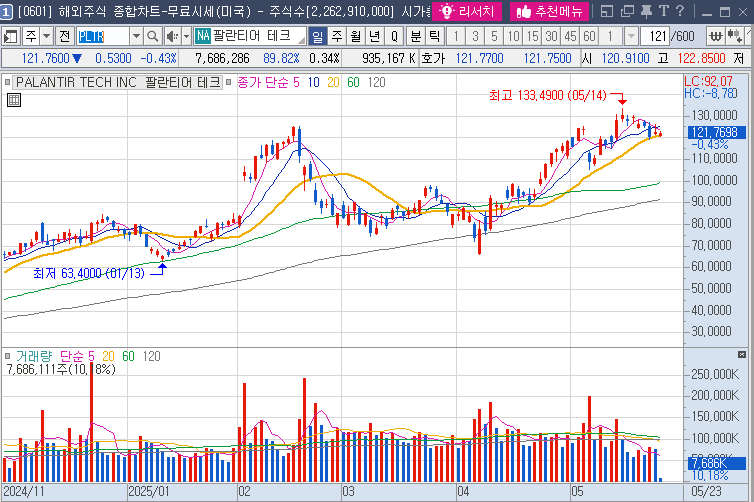Open the stock code history dropdown arrow

[x=136, y=36]
